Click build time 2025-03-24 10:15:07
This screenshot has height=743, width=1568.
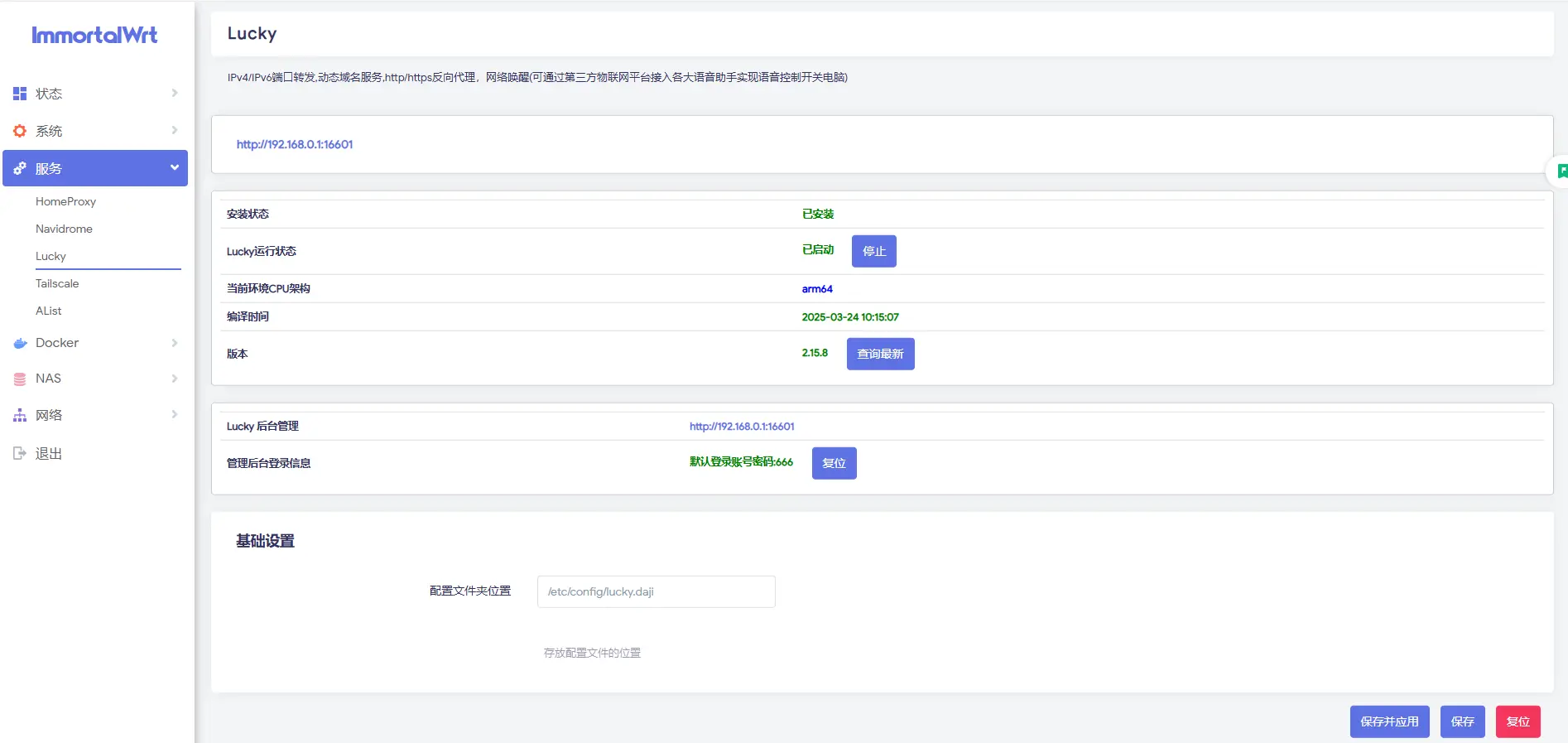pos(850,317)
